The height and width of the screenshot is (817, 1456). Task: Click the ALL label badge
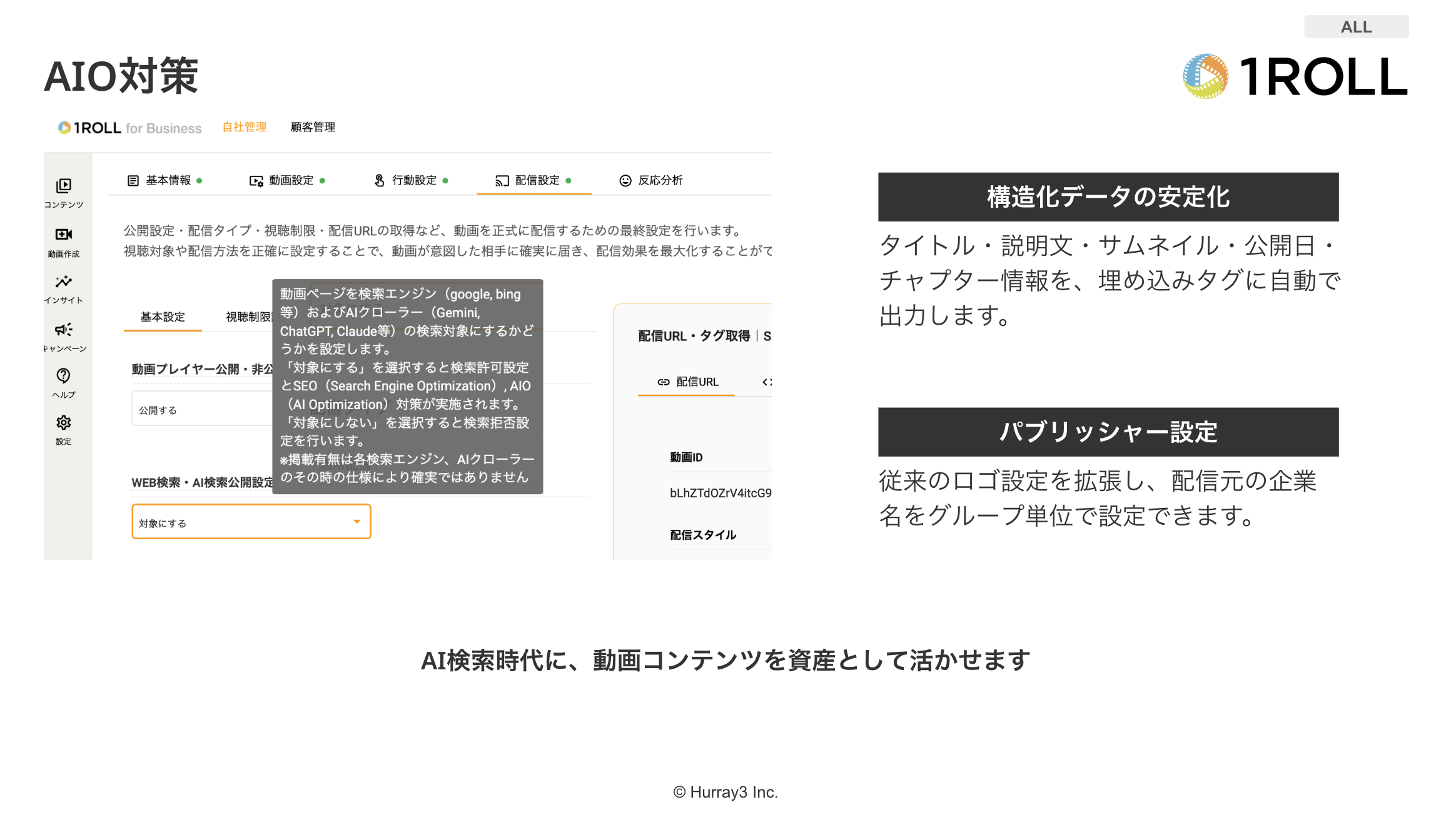pos(1356,27)
